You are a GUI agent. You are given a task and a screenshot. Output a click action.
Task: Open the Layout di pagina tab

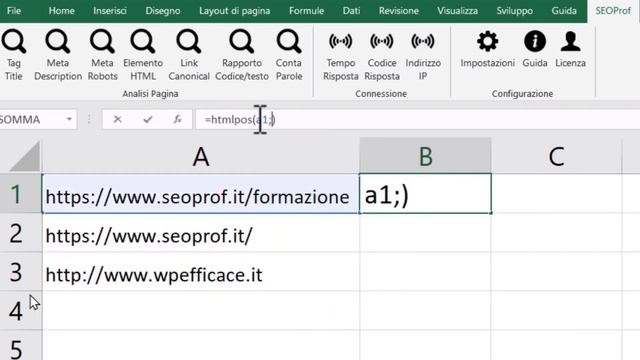coord(234,11)
